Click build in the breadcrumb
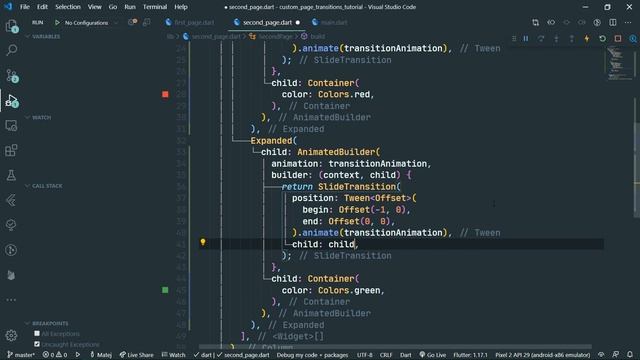640x360 pixels. 318,36
